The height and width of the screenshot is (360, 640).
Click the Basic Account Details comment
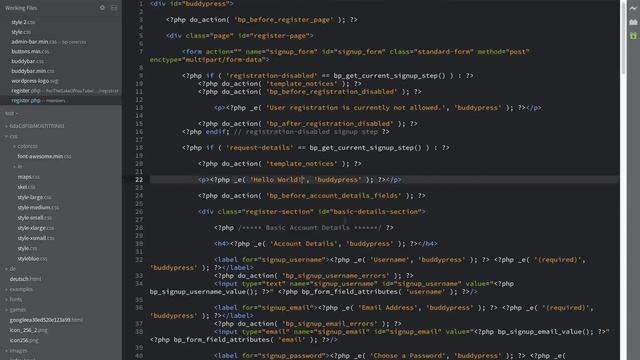pyautogui.click(x=309, y=228)
